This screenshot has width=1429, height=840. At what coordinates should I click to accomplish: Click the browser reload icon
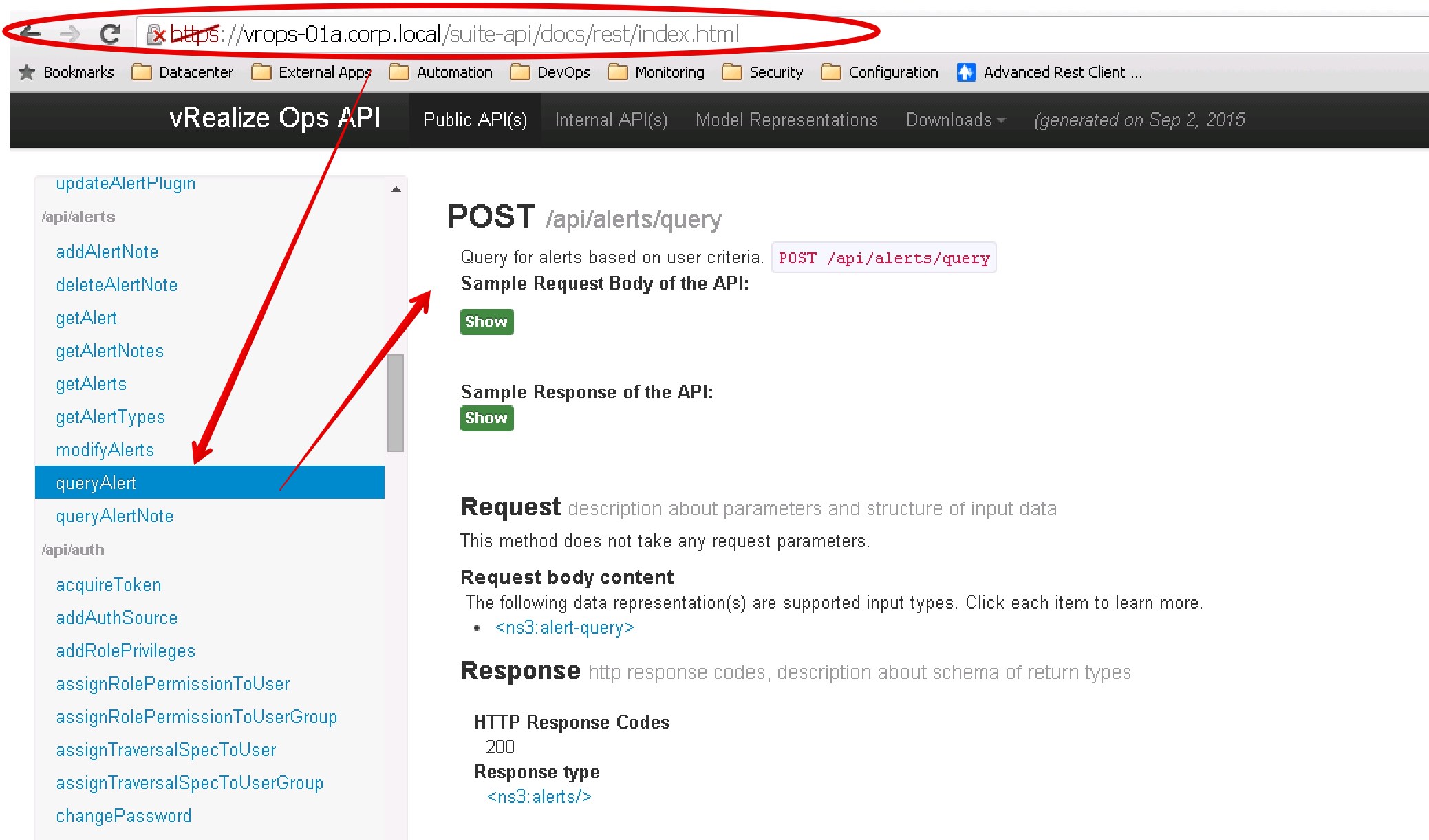pyautogui.click(x=110, y=33)
